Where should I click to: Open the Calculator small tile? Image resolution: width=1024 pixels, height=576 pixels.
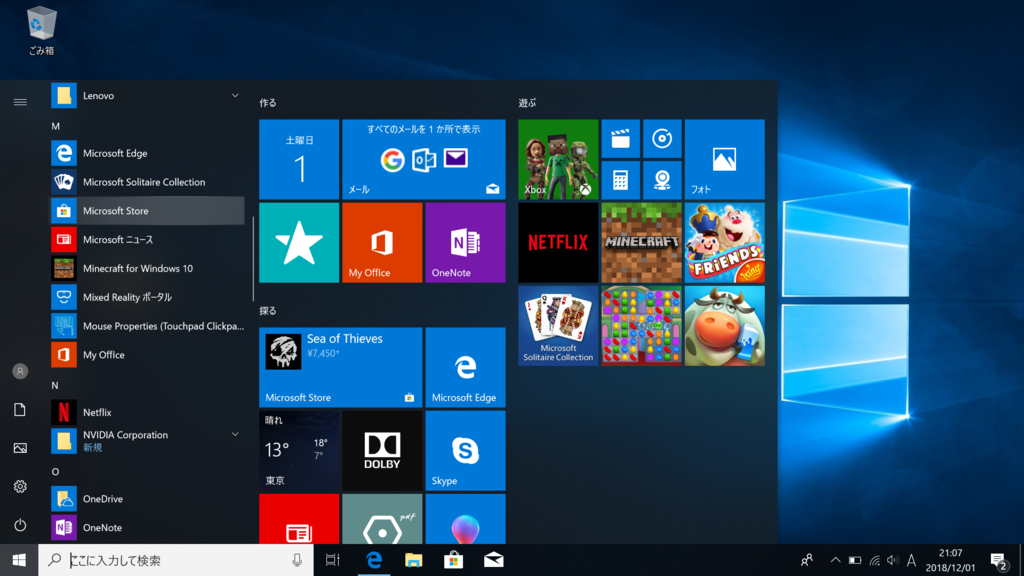620,180
